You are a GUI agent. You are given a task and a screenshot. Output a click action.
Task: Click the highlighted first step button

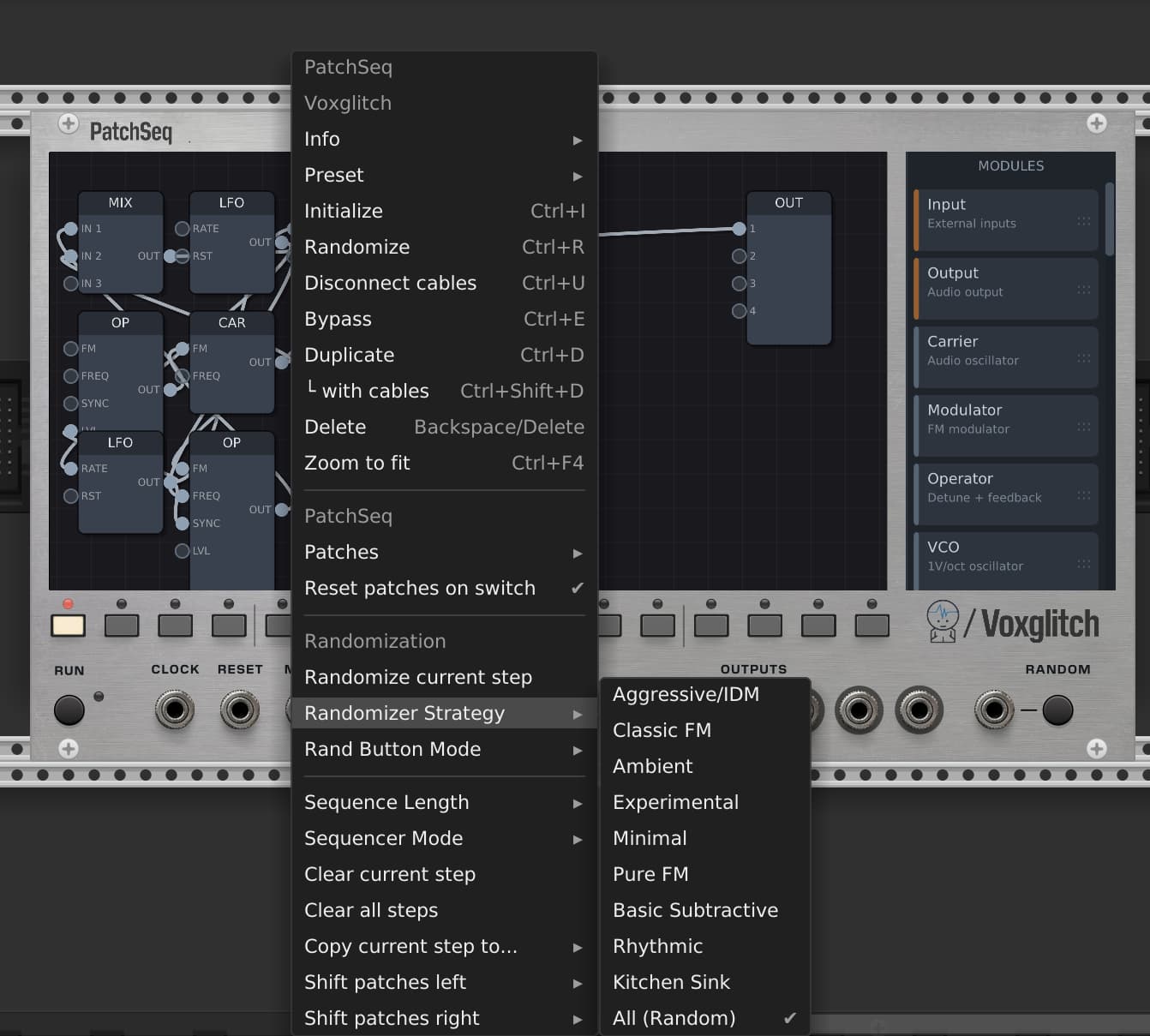point(69,626)
